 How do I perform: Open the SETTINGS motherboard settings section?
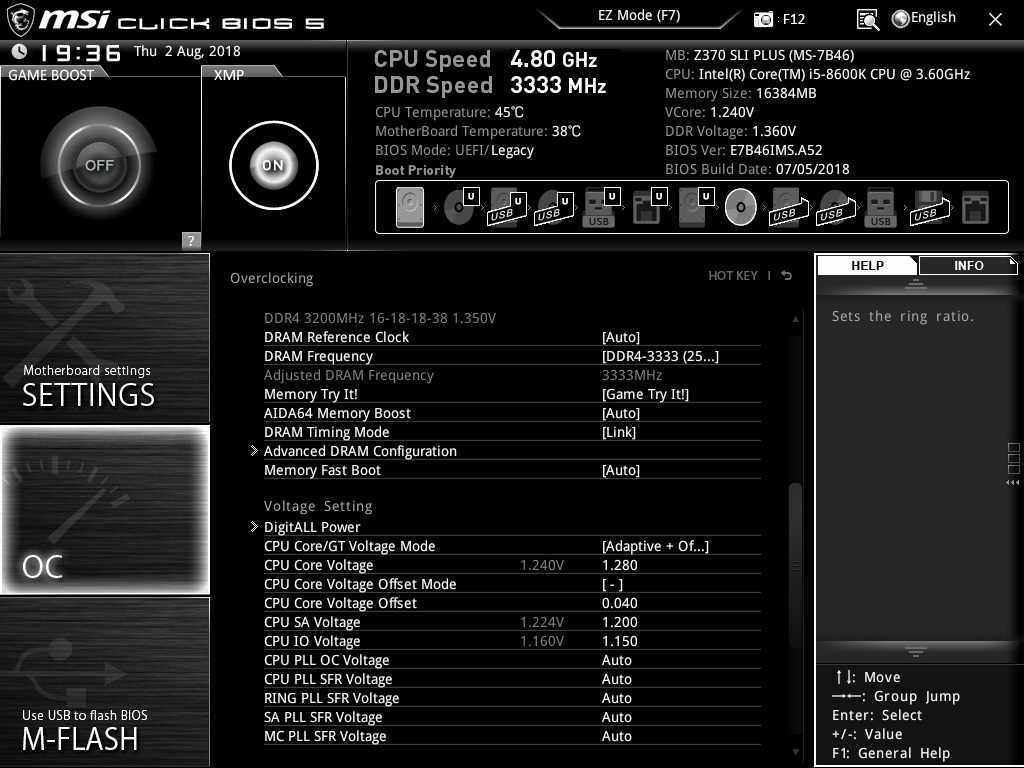[x=104, y=338]
